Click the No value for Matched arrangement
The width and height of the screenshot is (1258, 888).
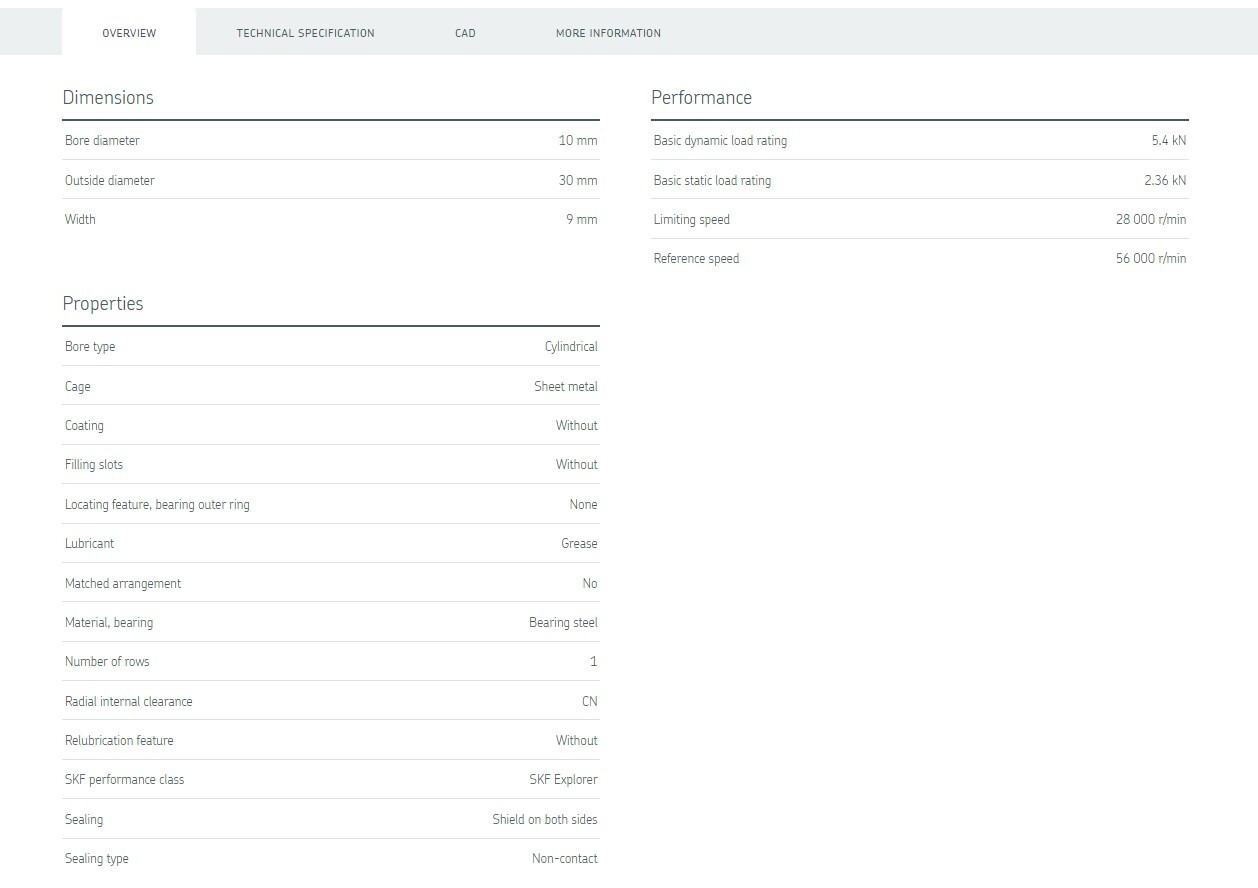[590, 583]
